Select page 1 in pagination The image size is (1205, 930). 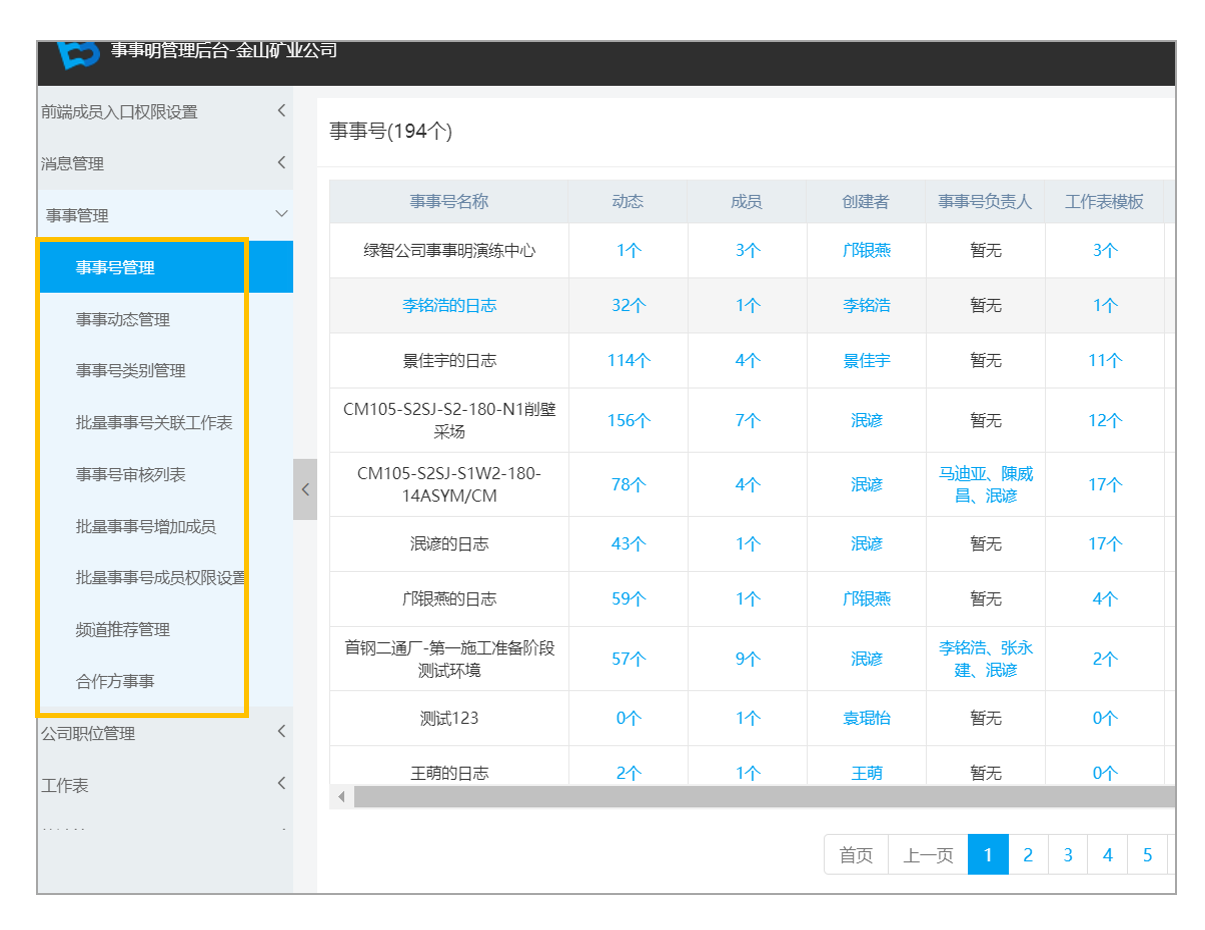[x=988, y=855]
